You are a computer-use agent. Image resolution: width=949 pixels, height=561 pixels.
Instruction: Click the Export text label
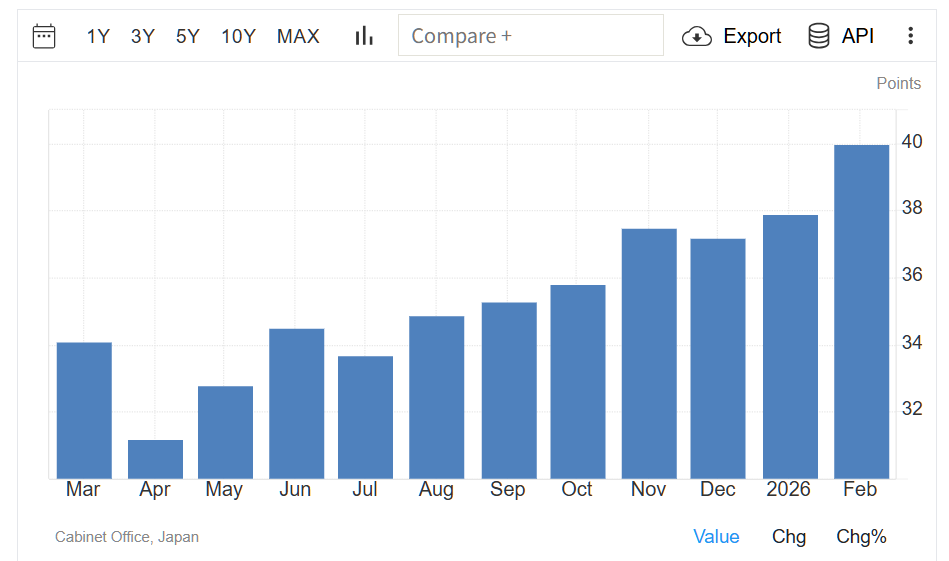(x=752, y=36)
